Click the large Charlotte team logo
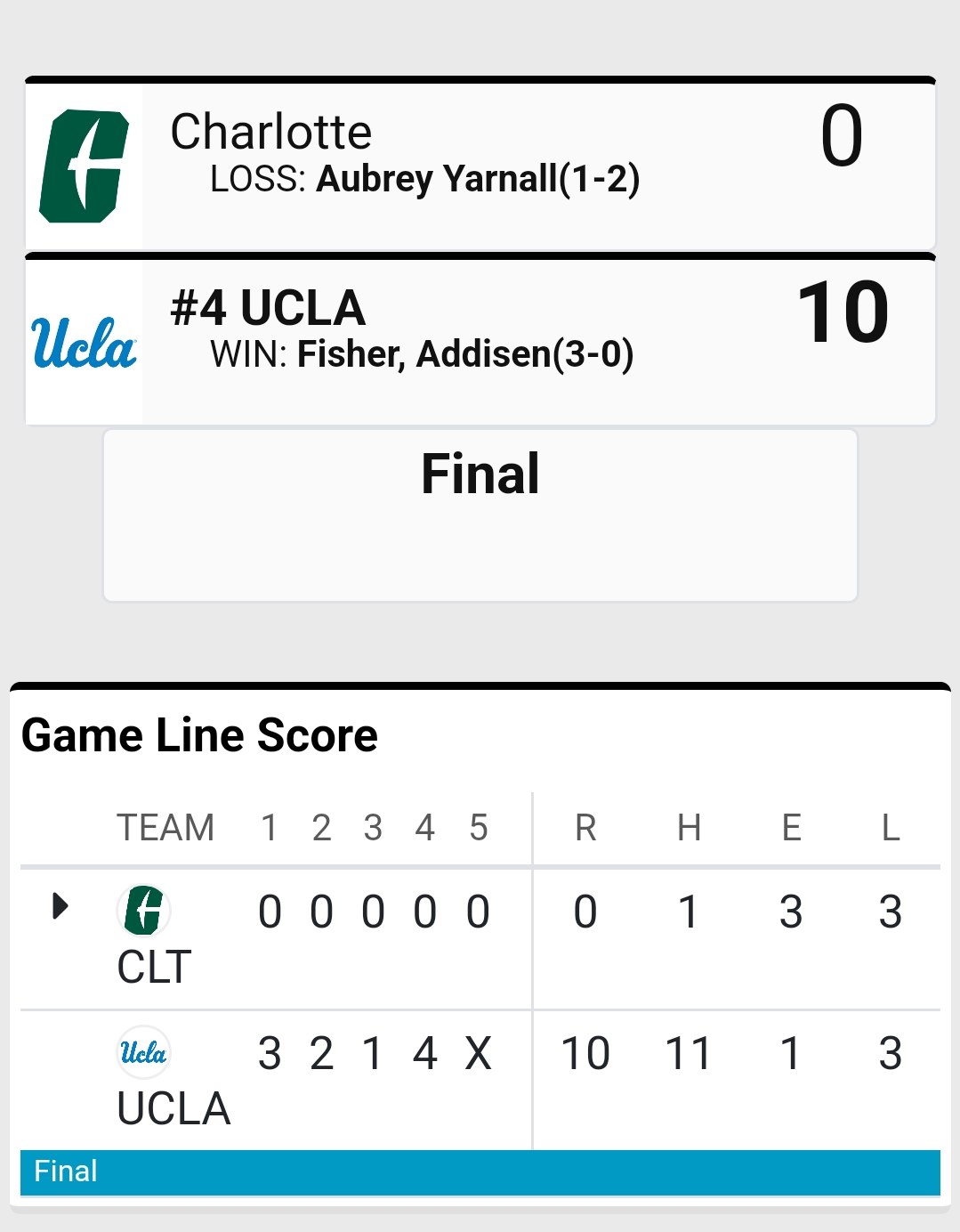960x1232 pixels. coord(84,166)
